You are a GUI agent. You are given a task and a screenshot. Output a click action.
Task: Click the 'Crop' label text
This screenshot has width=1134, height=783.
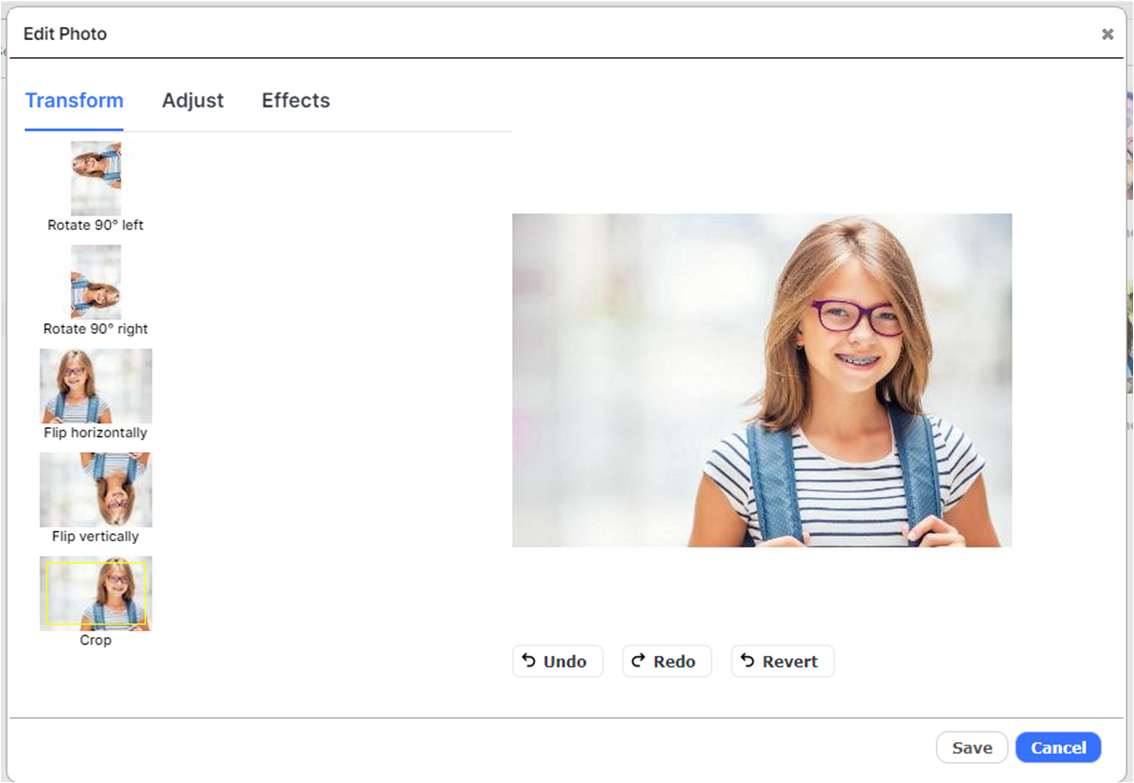point(95,640)
